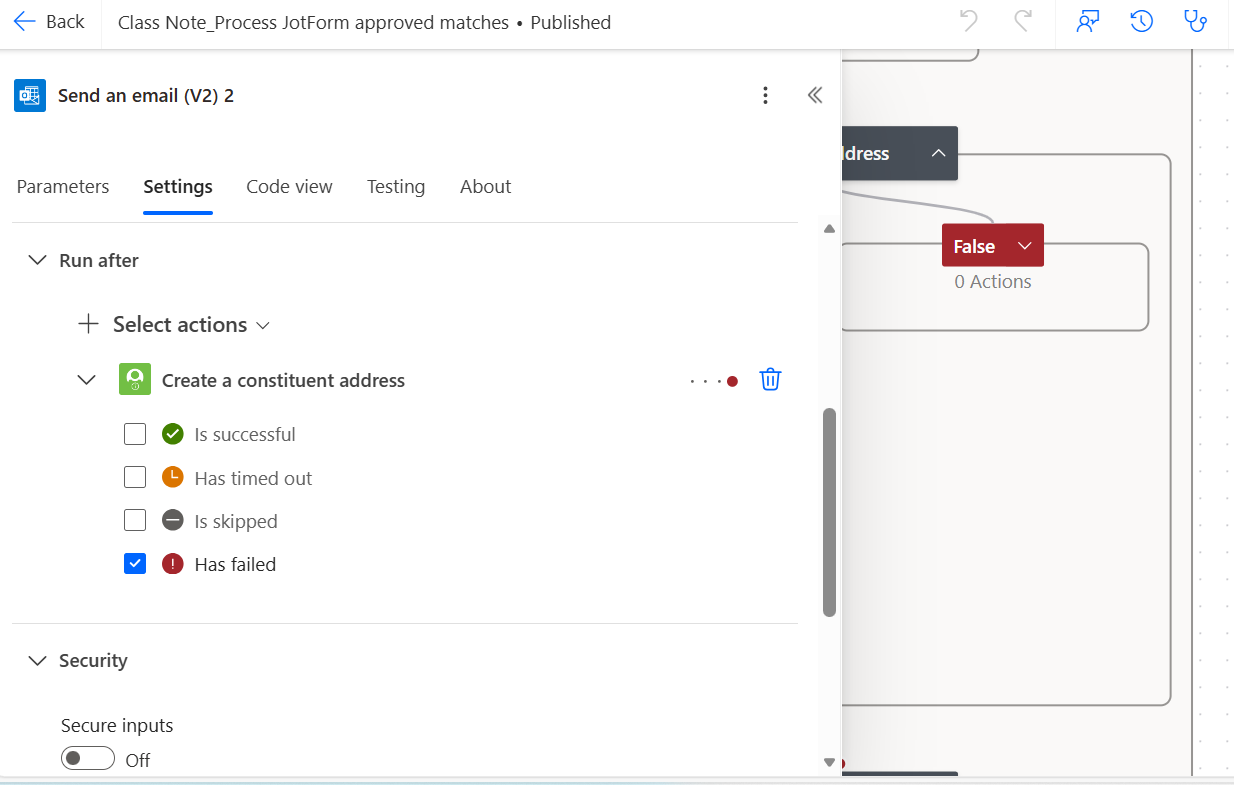The height and width of the screenshot is (785, 1234).
Task: Click the scroll up arrow of the settings panel
Action: coord(829,229)
